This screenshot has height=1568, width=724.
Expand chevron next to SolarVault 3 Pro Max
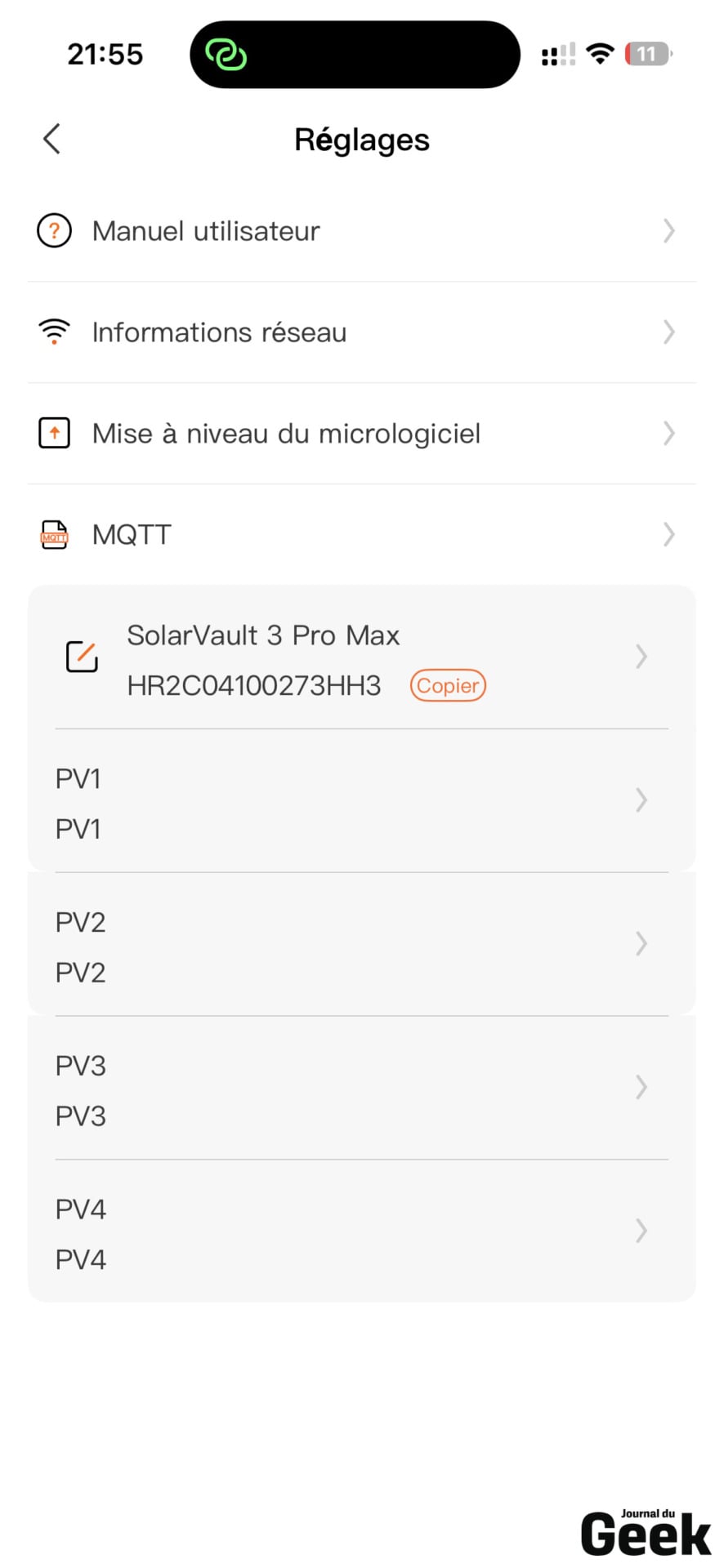tap(641, 657)
